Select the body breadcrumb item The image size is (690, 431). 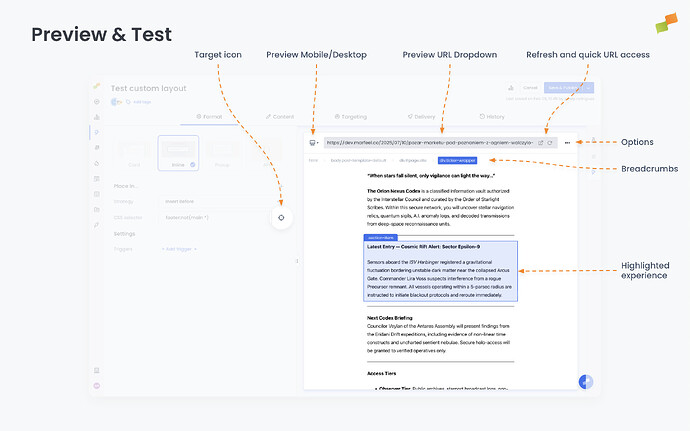[x=351, y=159]
